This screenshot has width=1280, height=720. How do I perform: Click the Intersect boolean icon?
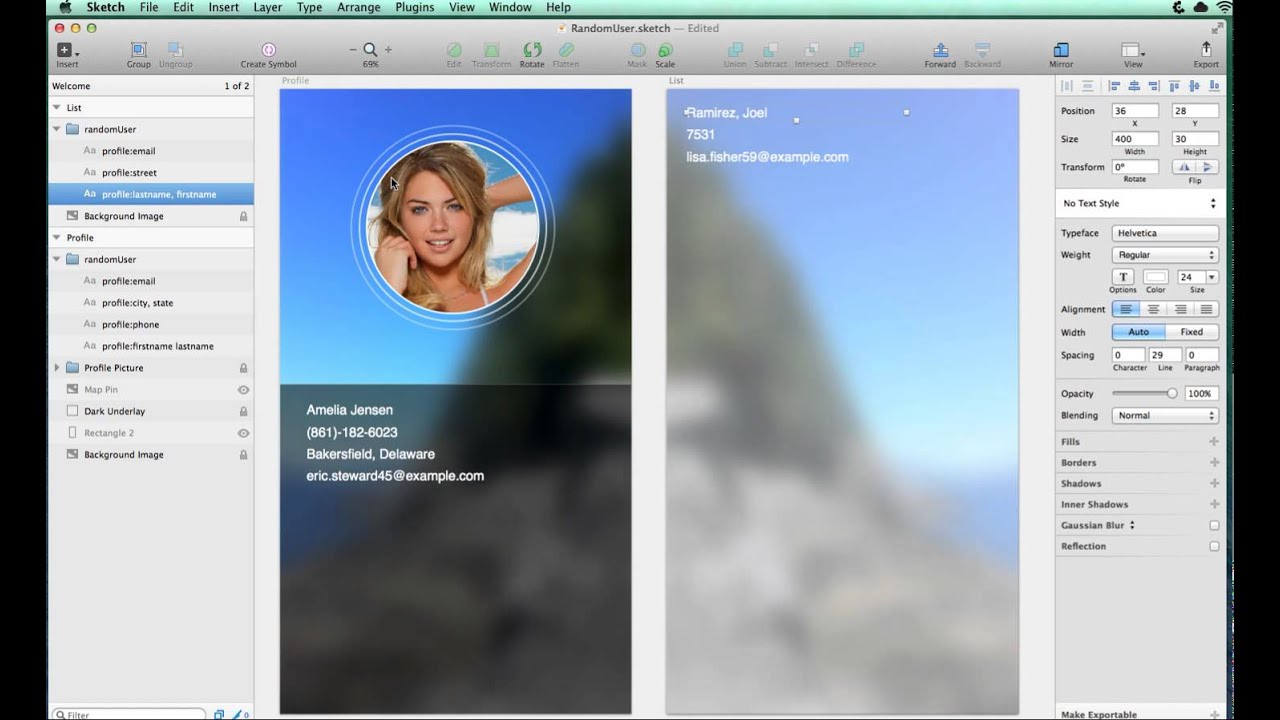(x=811, y=50)
